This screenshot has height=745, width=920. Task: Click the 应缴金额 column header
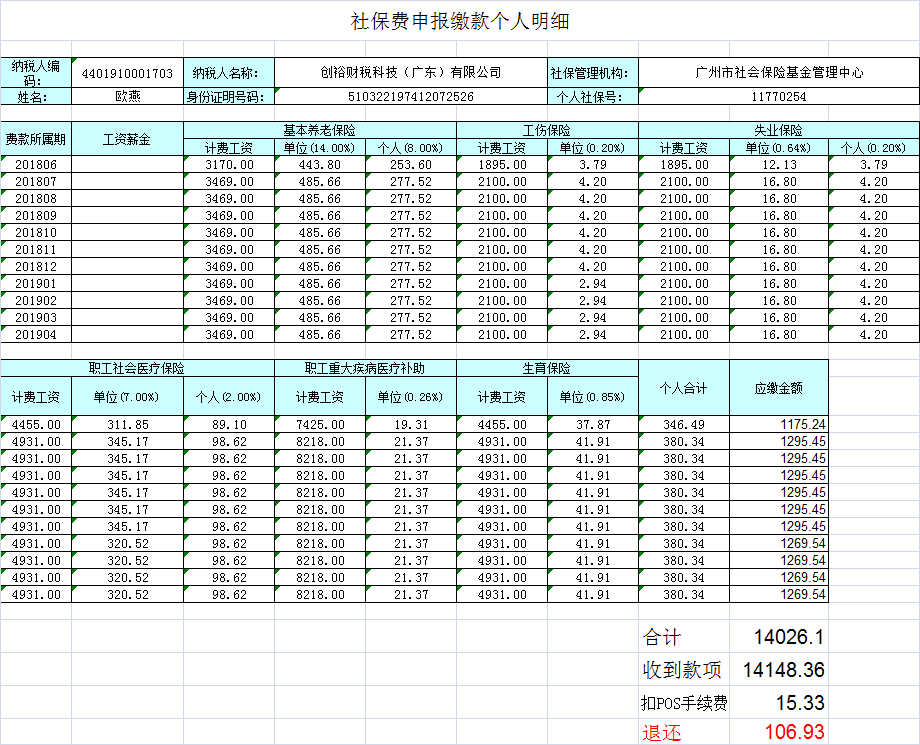[778, 387]
